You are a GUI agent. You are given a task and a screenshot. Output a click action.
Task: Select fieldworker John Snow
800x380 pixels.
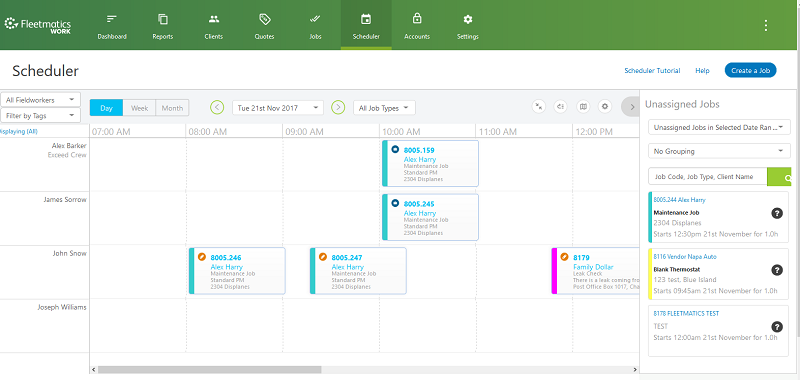coord(69,254)
